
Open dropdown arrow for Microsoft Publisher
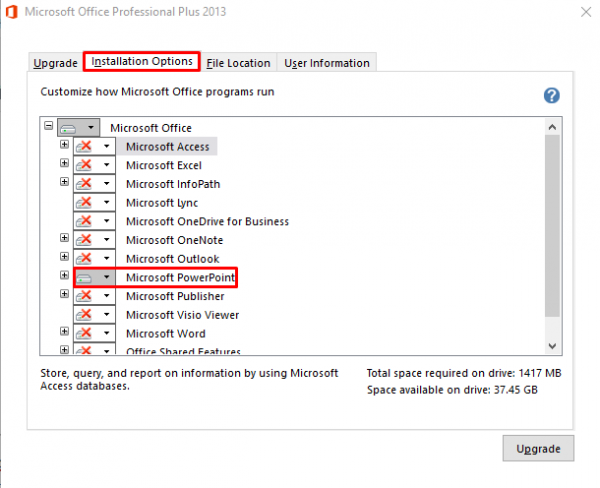pos(106,296)
